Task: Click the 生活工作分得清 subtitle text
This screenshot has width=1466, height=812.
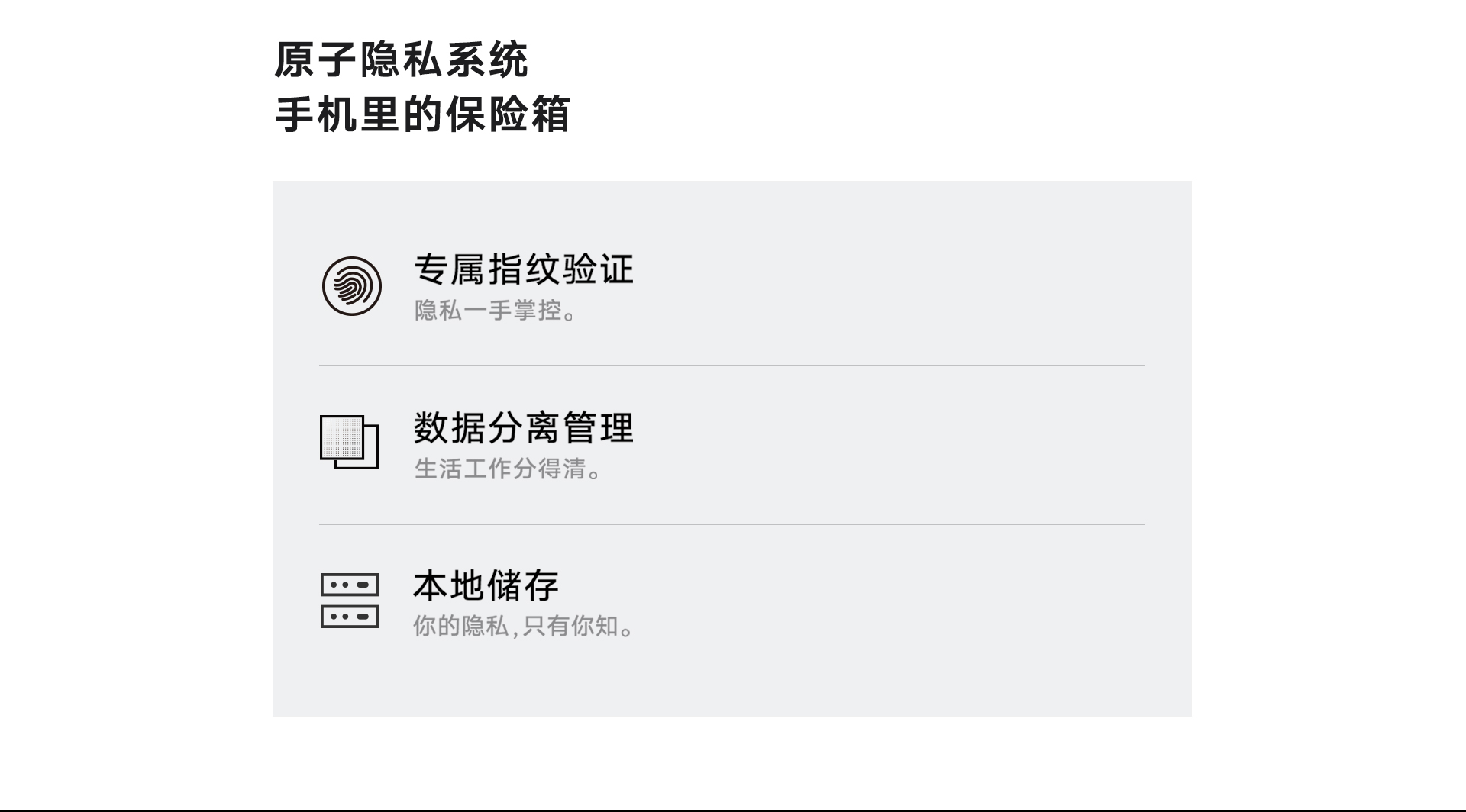Action: coord(508,469)
